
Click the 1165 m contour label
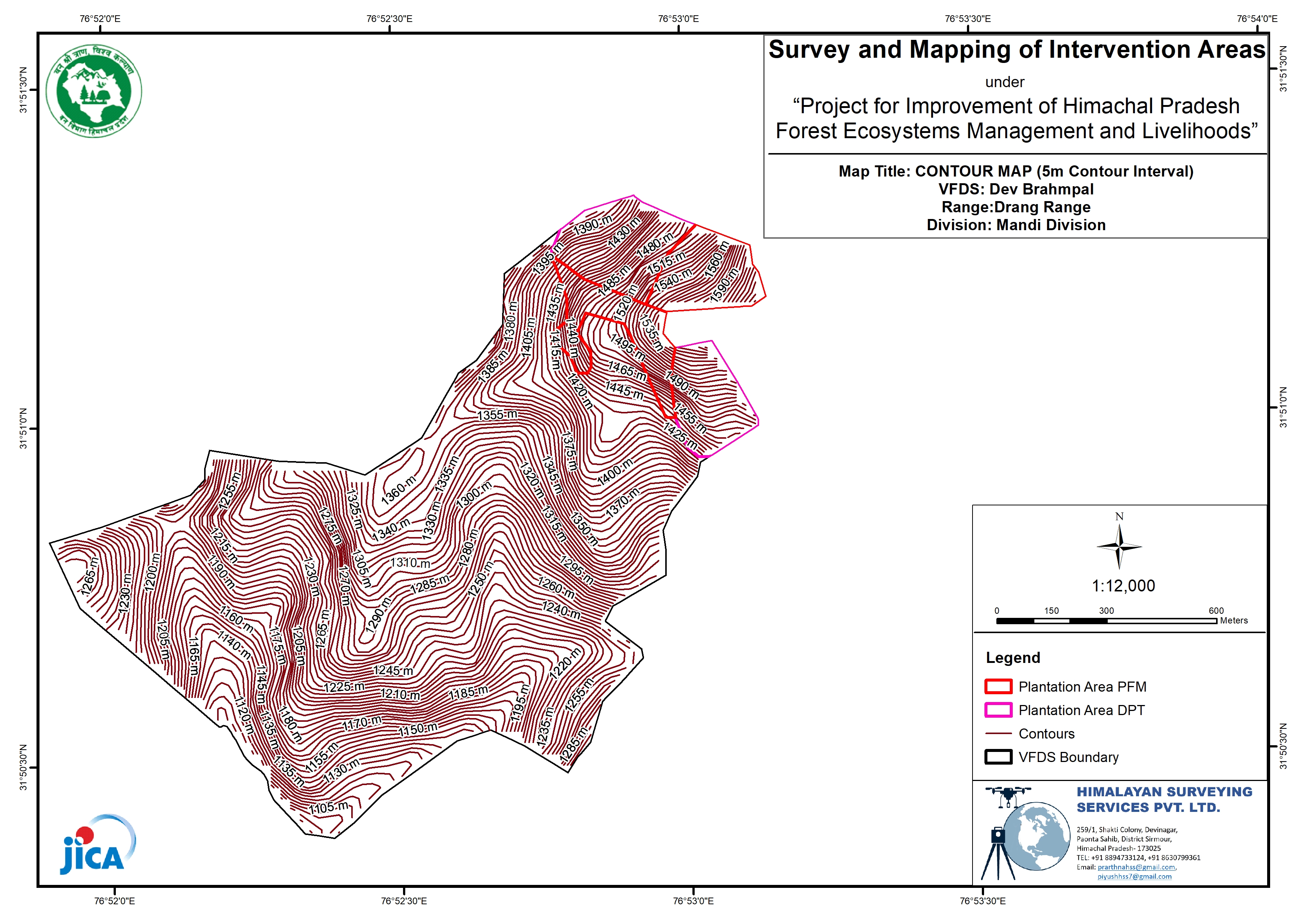tap(194, 656)
